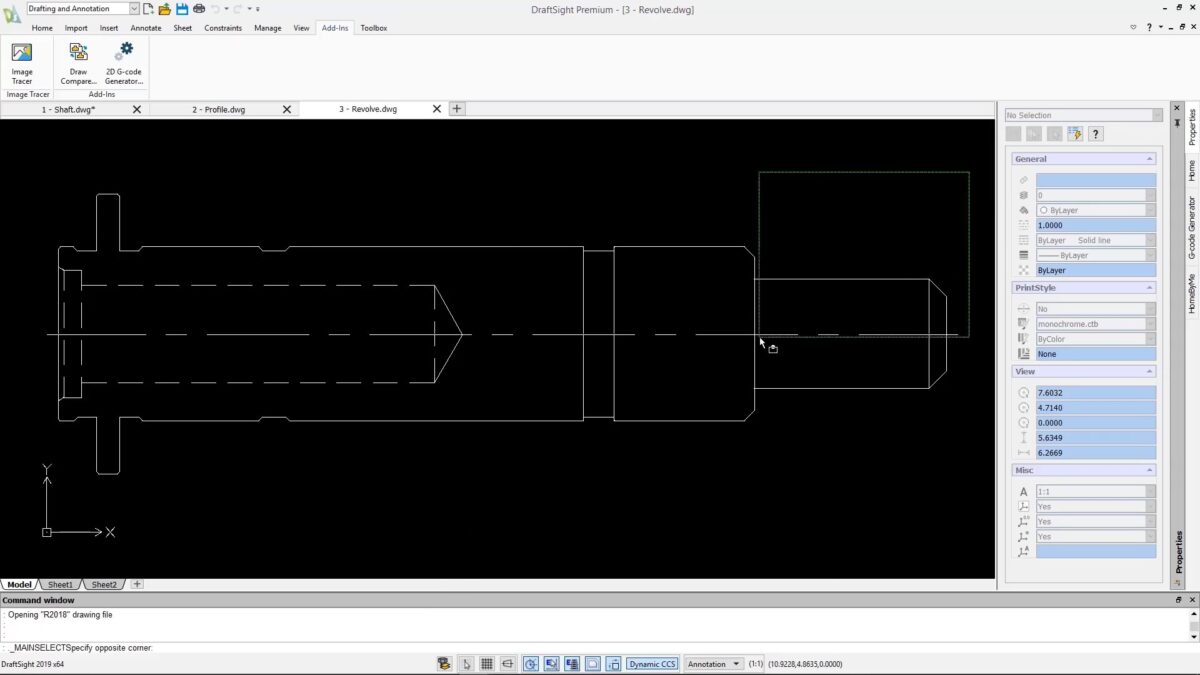Toggle the Grid display in status bar
The height and width of the screenshot is (675, 1200).
tap(487, 664)
